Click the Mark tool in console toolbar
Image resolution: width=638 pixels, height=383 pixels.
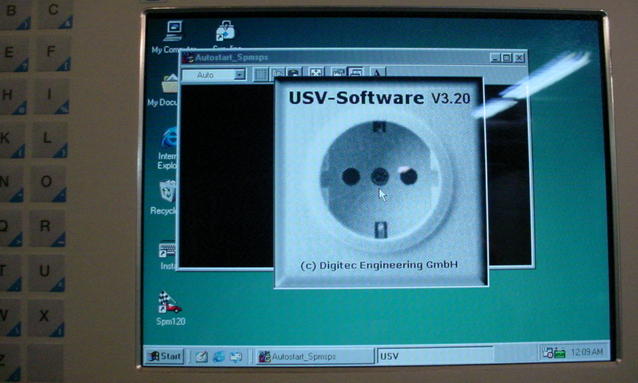261,74
